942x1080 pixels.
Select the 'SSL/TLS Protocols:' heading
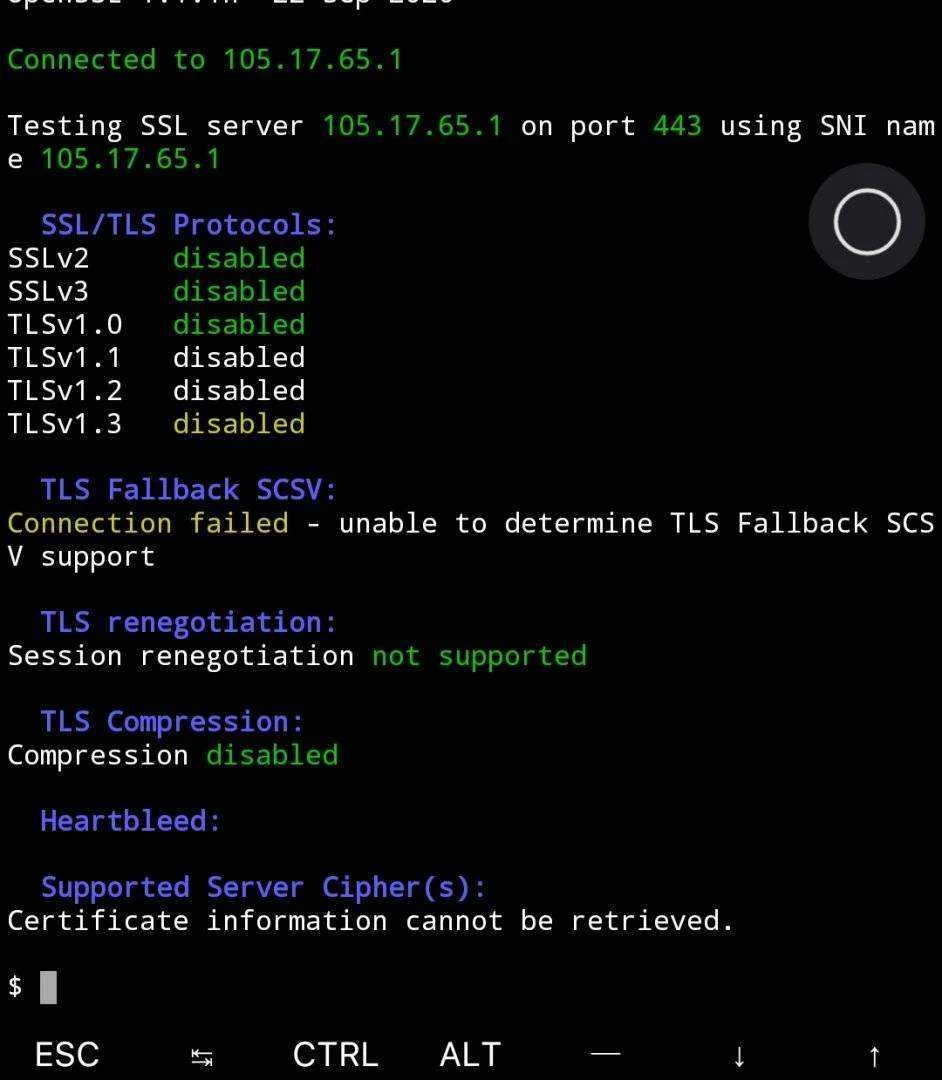[x=189, y=225]
